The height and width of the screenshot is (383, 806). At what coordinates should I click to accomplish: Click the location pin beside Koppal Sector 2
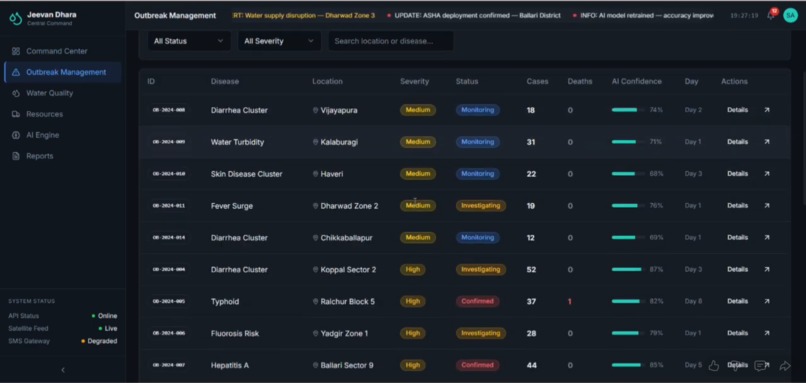[x=316, y=270]
